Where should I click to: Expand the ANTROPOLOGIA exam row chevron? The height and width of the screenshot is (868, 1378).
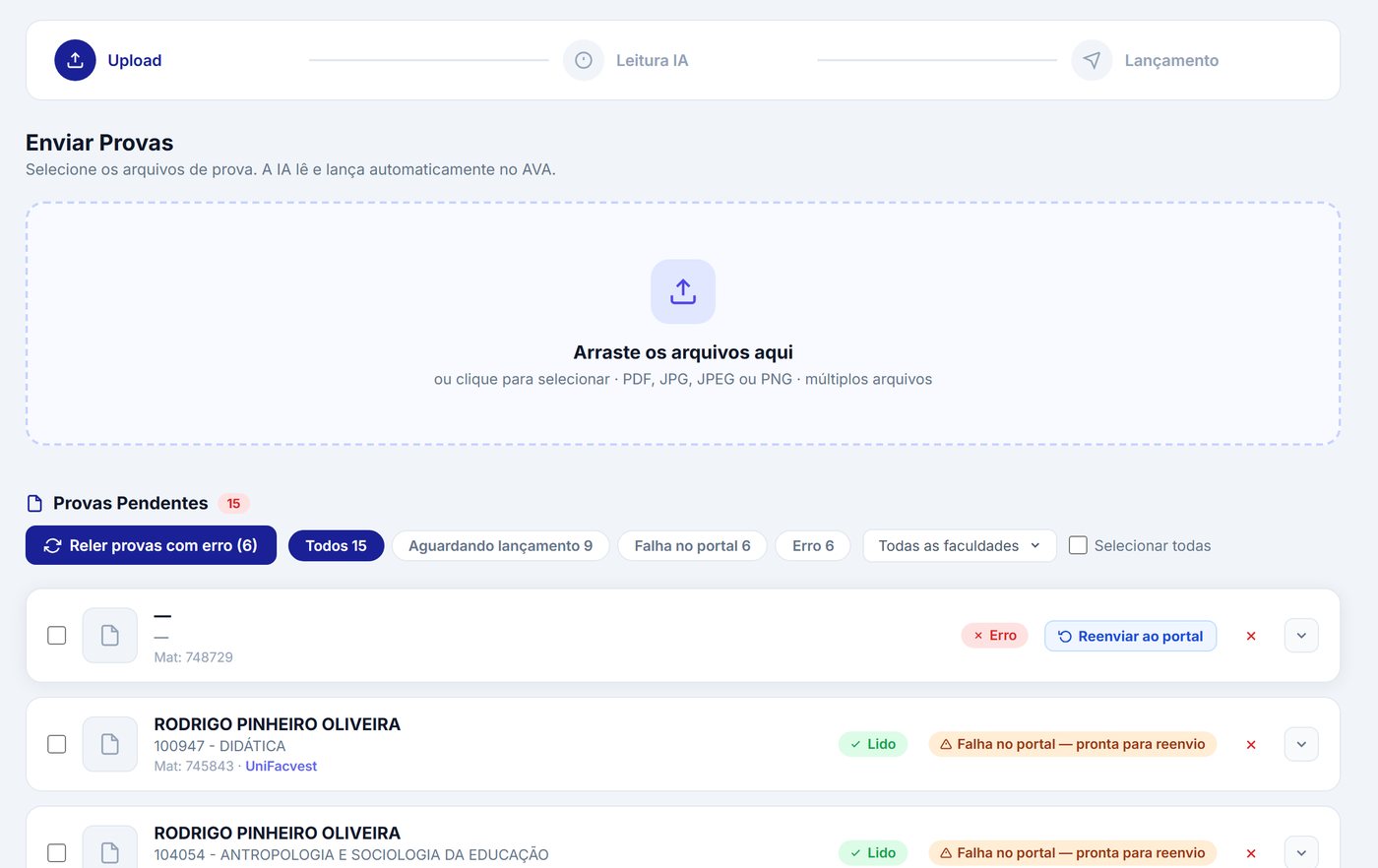tap(1301, 852)
